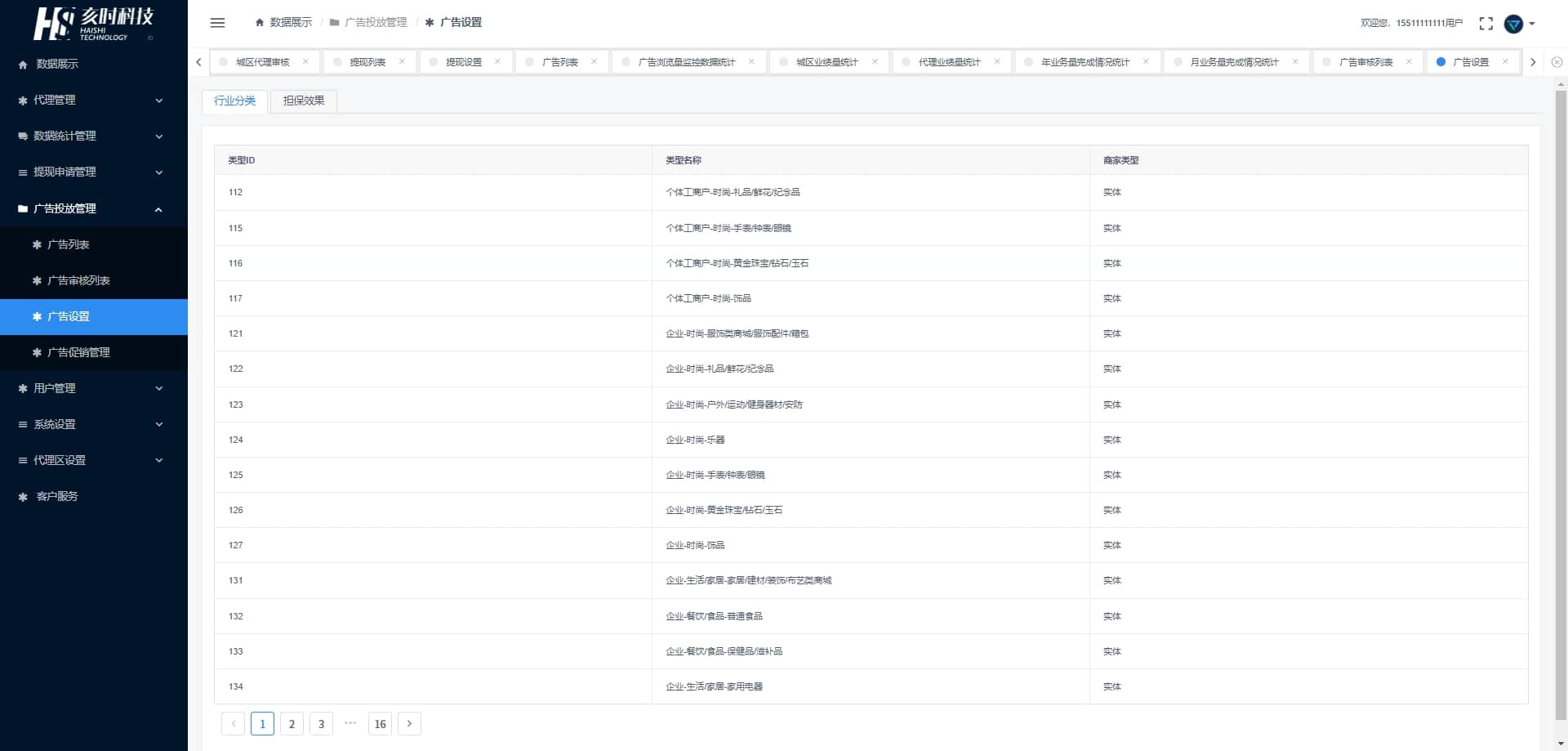
Task: Select 广告设置 submenu item
Action: coord(94,316)
